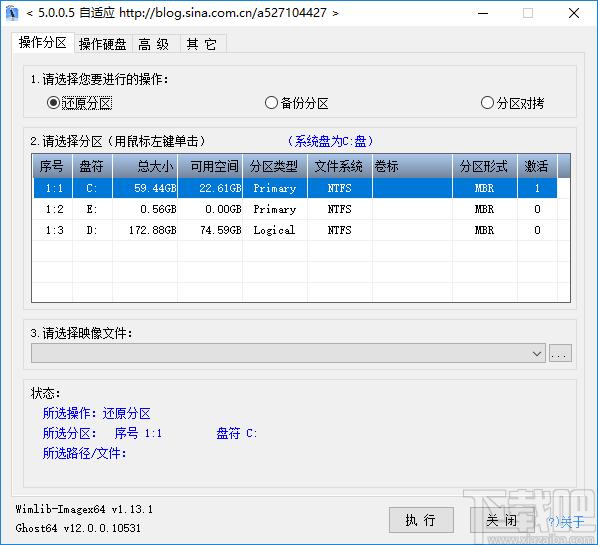Click the 系统盘为C:盘 blue note
The height and width of the screenshot is (545, 598).
(330, 141)
